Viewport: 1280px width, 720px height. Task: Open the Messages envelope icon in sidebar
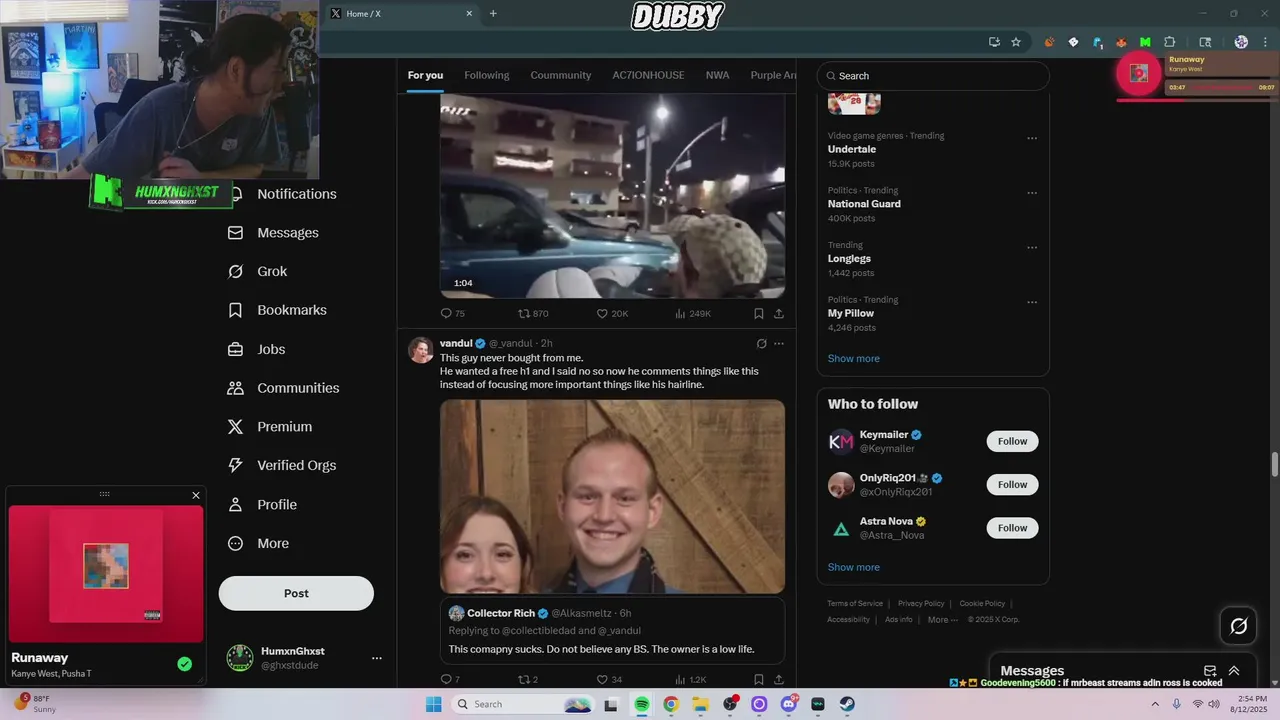click(235, 233)
